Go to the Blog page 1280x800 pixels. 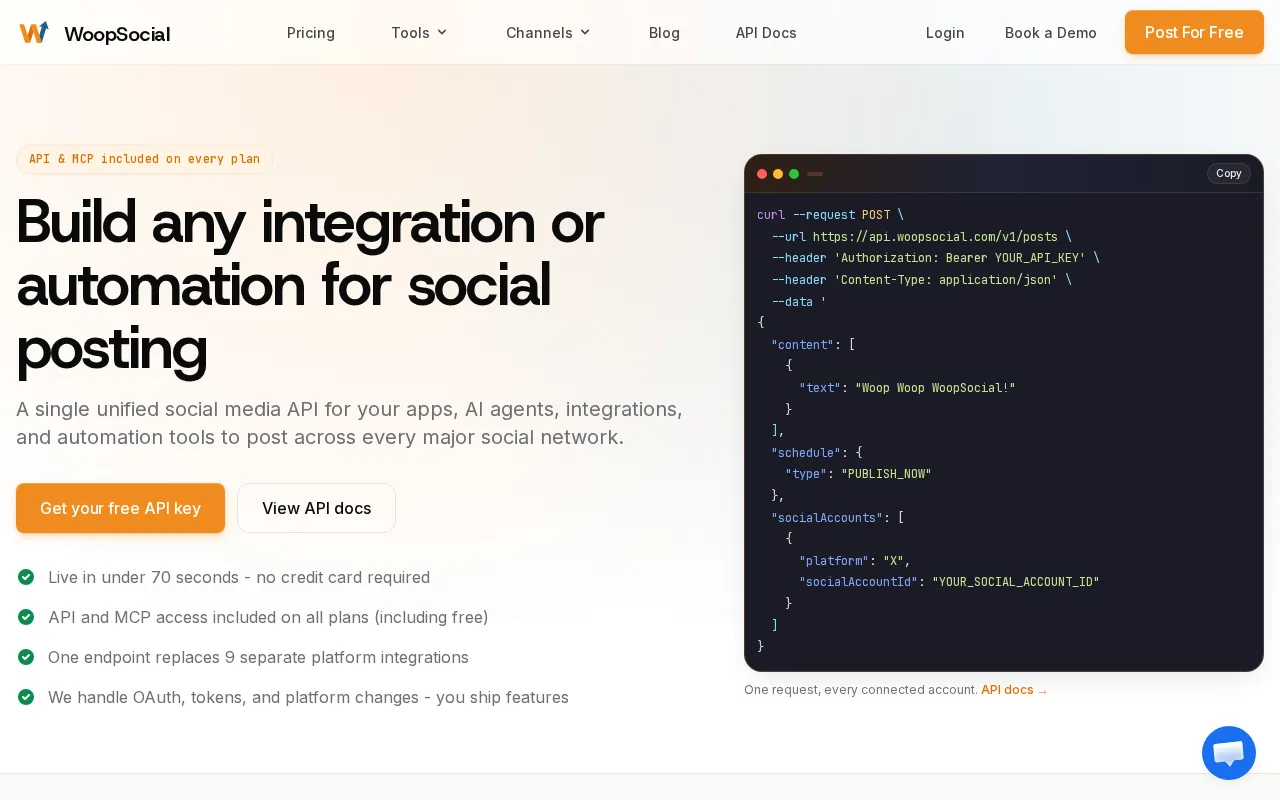click(664, 33)
